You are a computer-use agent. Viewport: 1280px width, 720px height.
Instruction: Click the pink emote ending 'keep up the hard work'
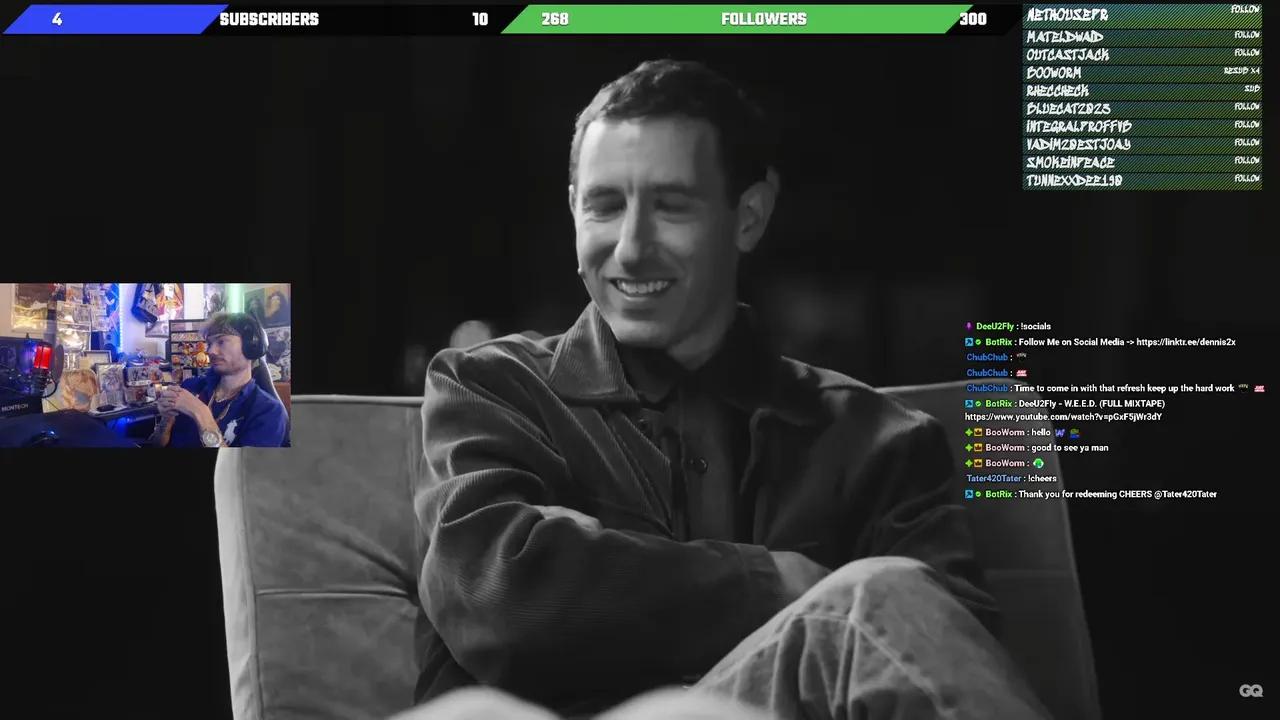pos(1259,388)
